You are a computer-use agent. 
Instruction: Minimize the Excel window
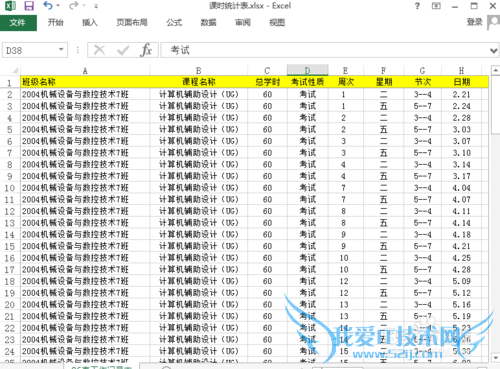[x=455, y=6]
